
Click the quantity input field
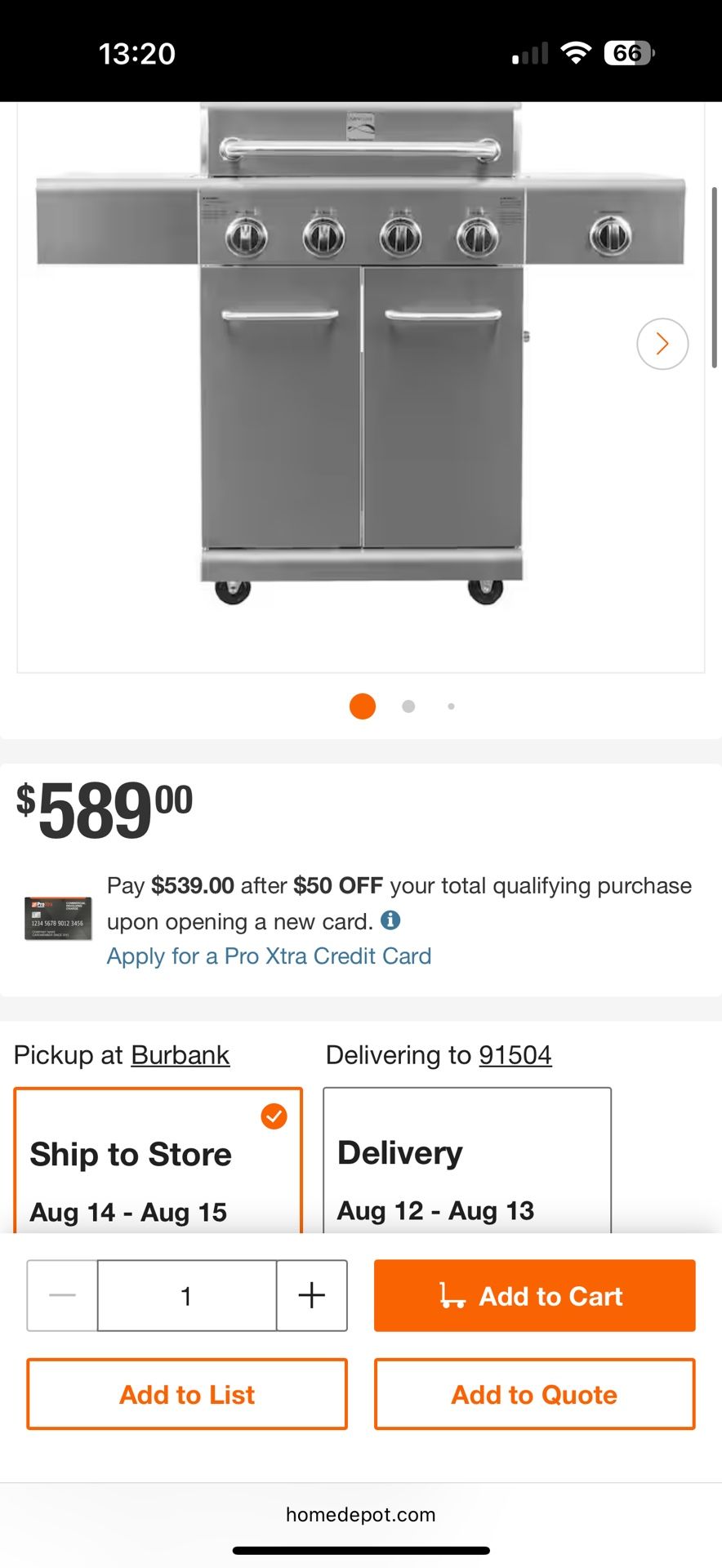pyautogui.click(x=186, y=1295)
